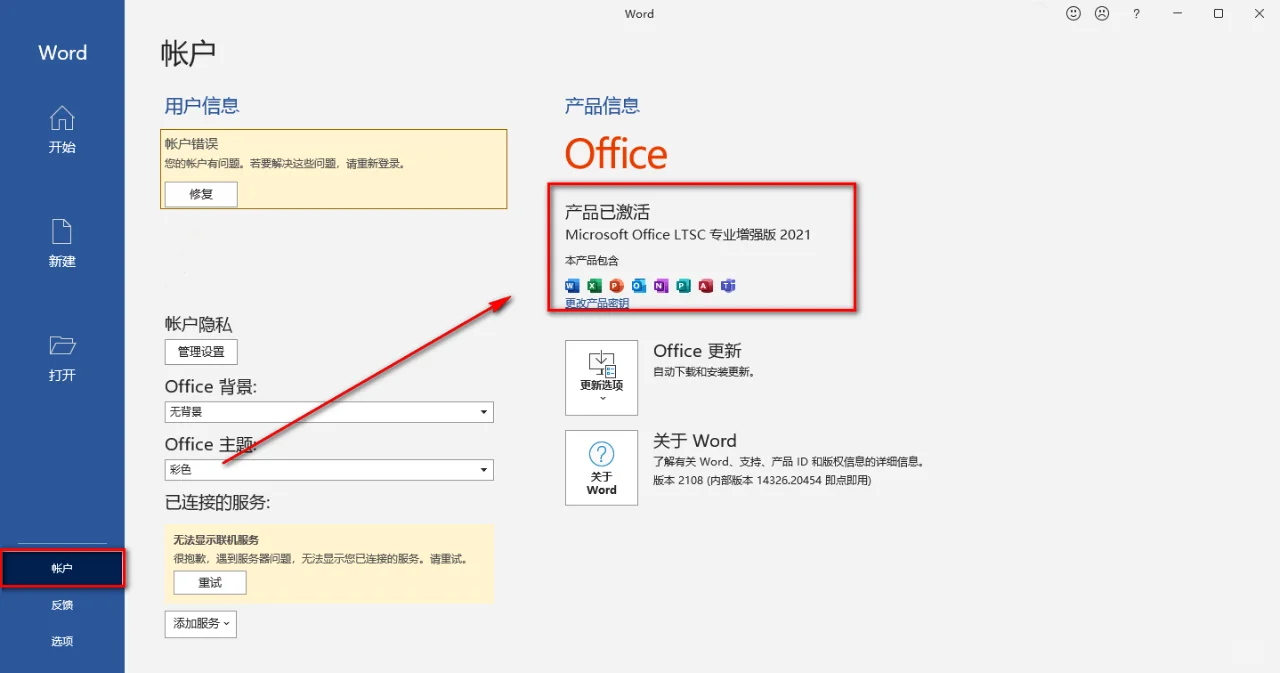Open the Office 主题 dropdown showing 彩色
Screen dimensions: 1280x673
(x=329, y=469)
